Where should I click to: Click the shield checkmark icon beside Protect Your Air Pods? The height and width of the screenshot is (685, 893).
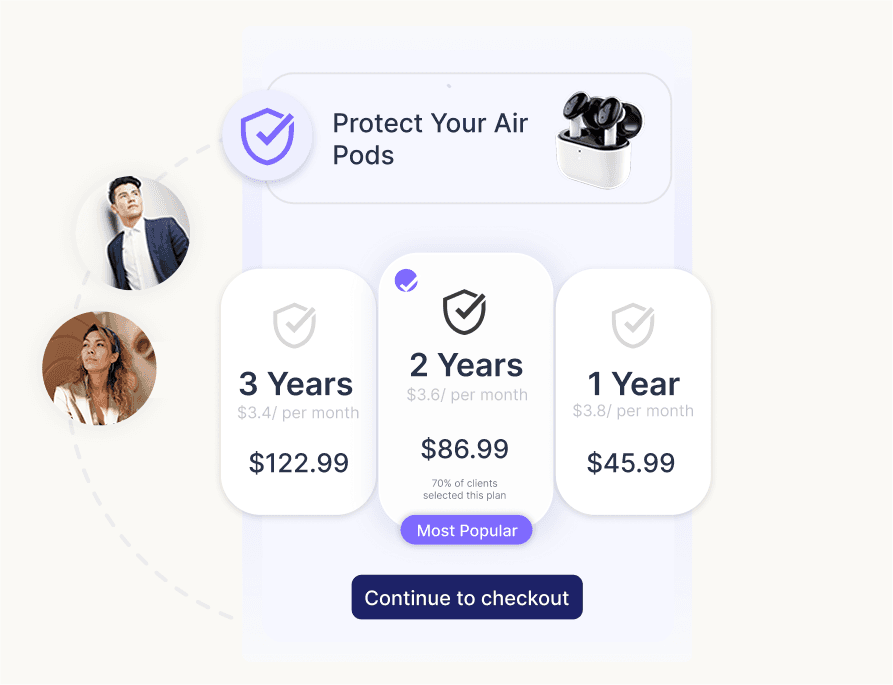[268, 136]
